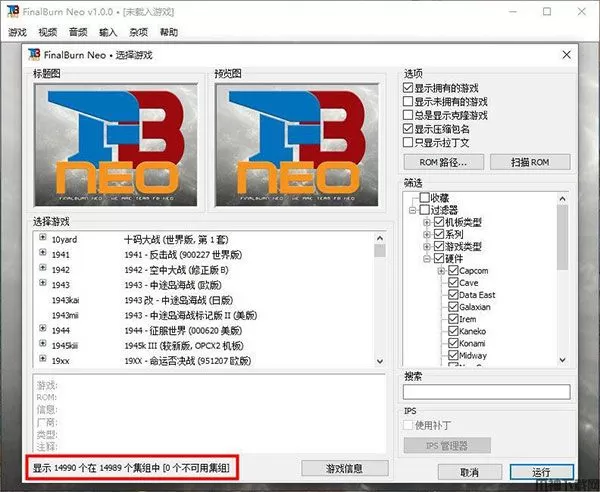The width and height of the screenshot is (600, 492).
Task: Uncheck the 硬件 filter checkbox
Action: click(439, 259)
